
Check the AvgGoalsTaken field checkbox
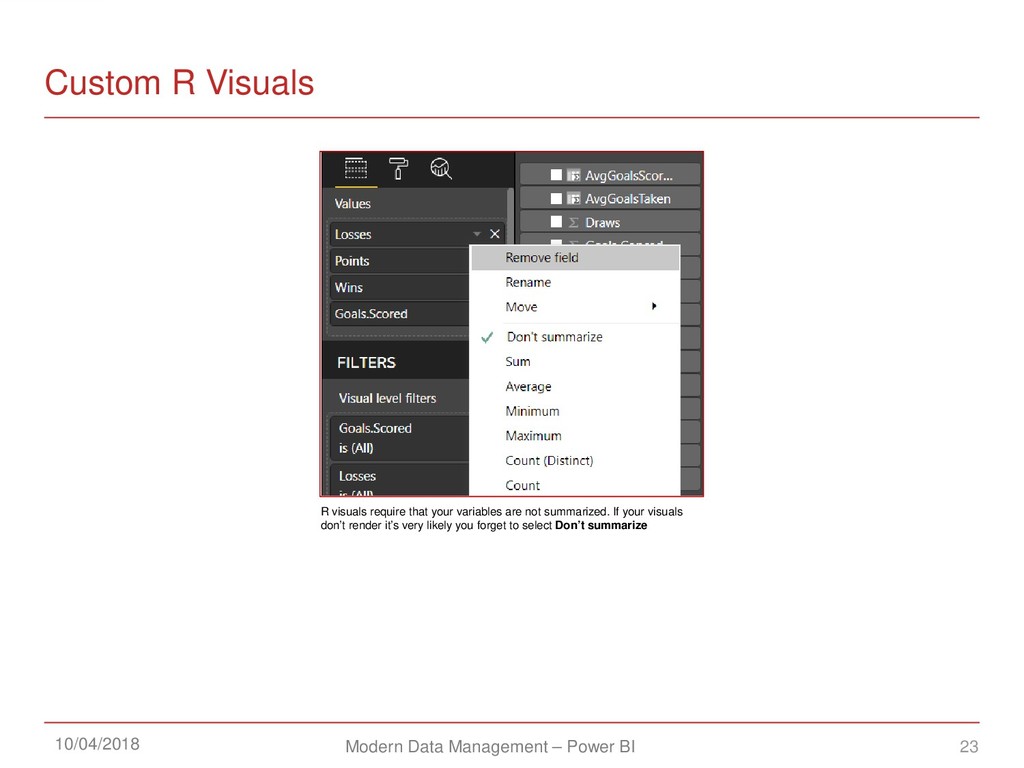[x=556, y=198]
